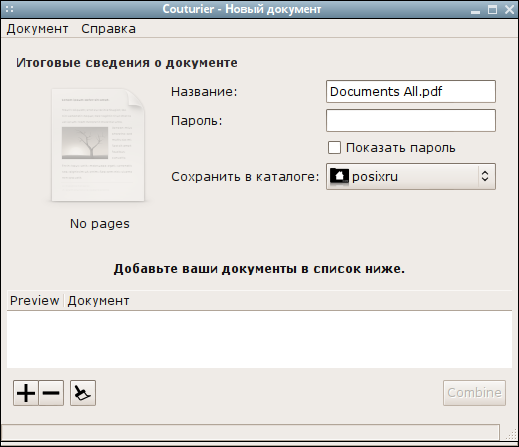Image resolution: width=519 pixels, height=447 pixels.
Task: Focus the Пароль password field
Action: (411, 120)
